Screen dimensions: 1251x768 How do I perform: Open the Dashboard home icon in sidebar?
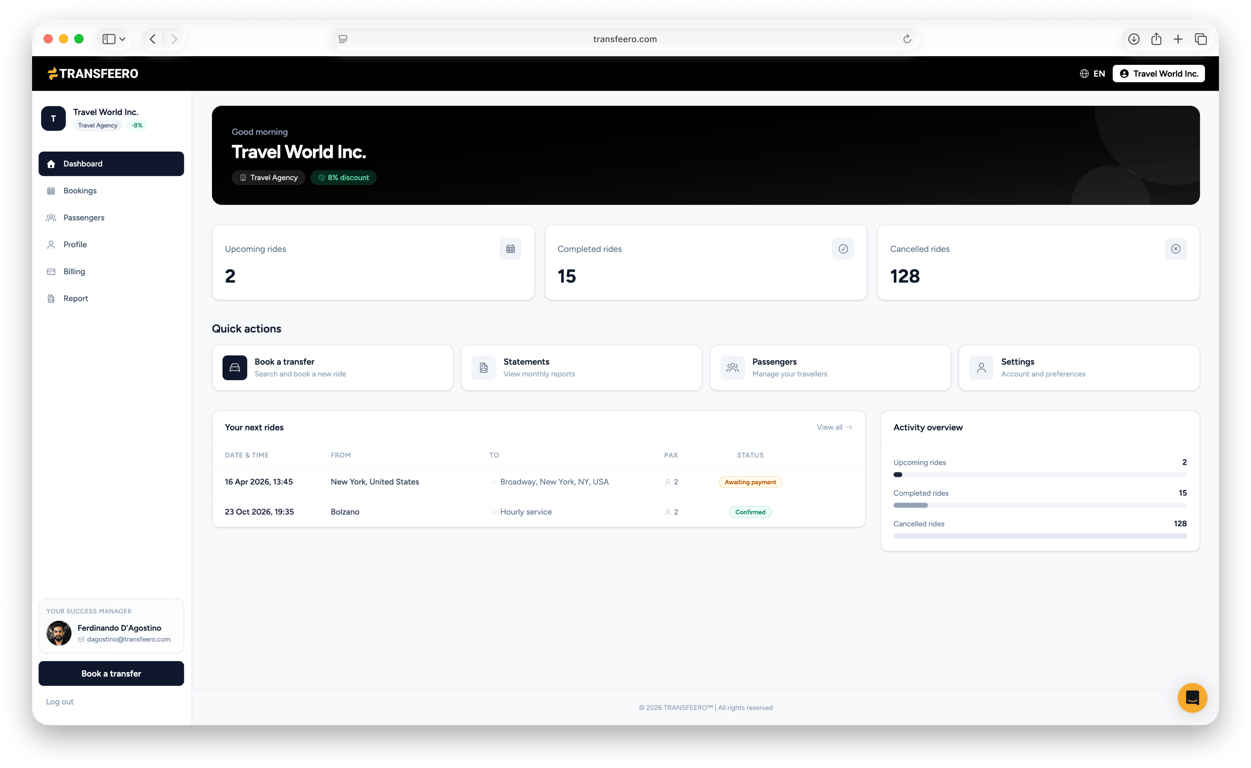[x=51, y=164]
